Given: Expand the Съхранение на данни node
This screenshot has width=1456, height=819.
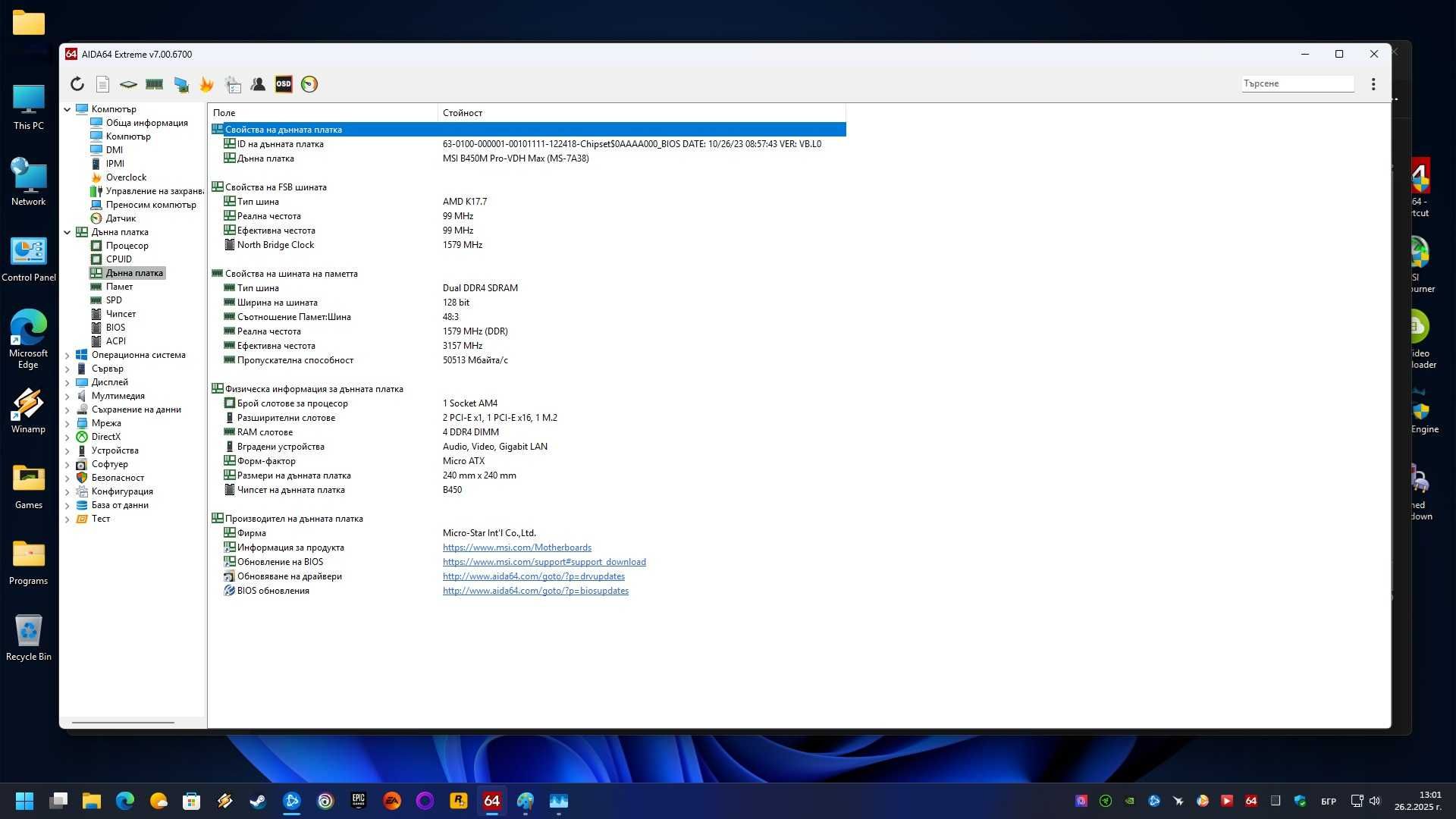Looking at the screenshot, I should 67,409.
